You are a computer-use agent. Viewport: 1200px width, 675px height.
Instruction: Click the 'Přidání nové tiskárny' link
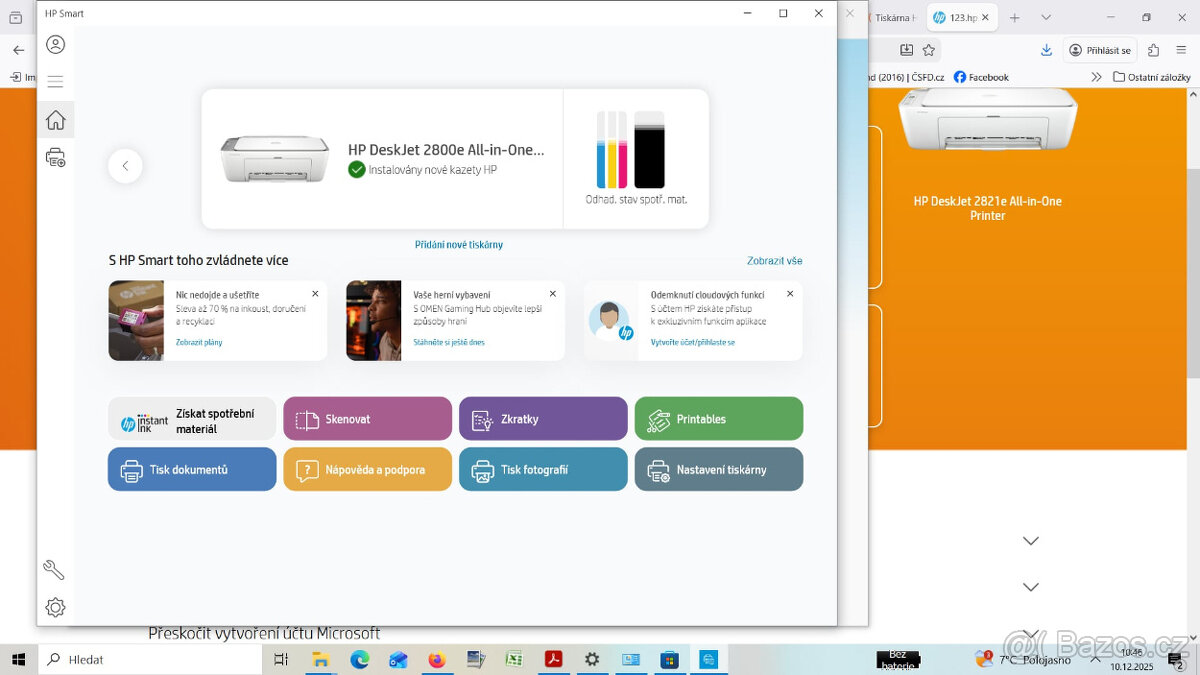tap(459, 245)
